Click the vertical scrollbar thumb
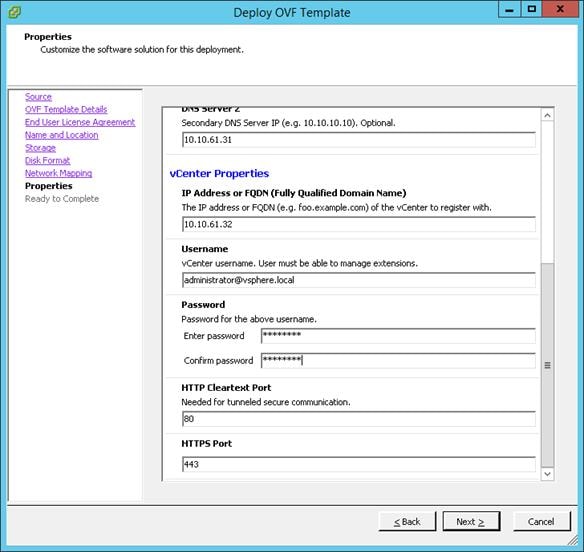Image resolution: width=584 pixels, height=552 pixels. click(547, 365)
